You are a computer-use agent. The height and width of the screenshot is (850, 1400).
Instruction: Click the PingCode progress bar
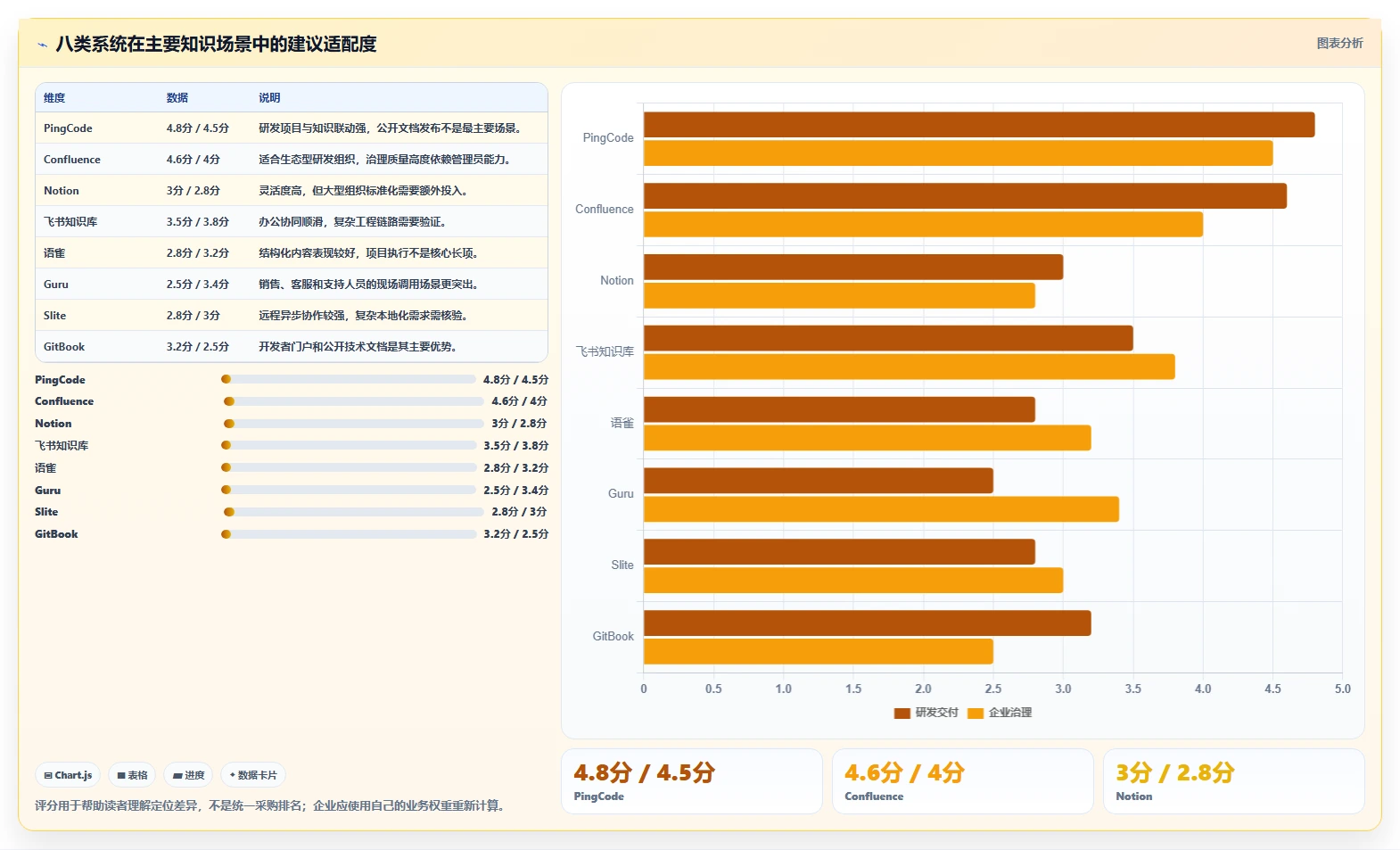(349, 379)
